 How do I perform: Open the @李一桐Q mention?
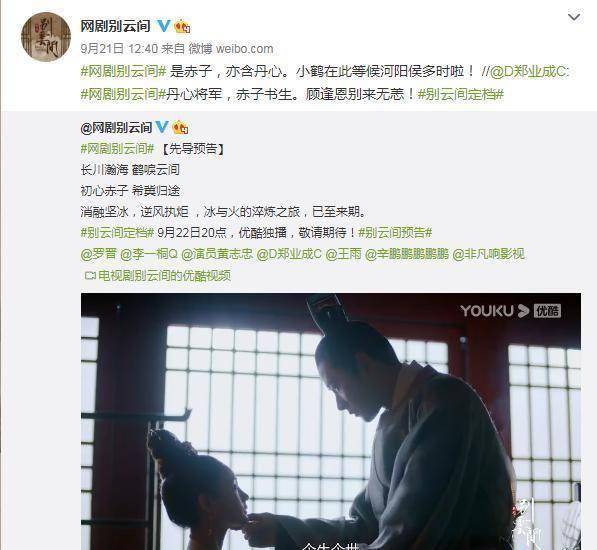tap(149, 254)
